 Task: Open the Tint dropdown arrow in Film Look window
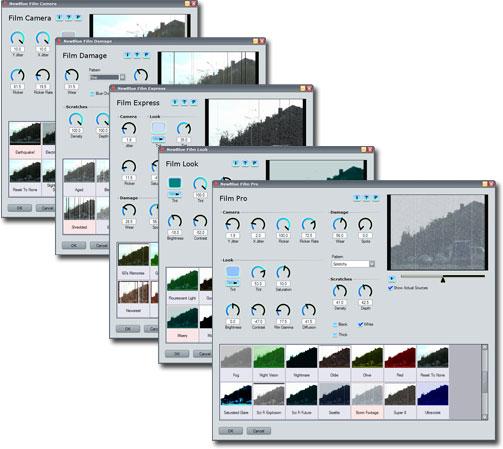[x=175, y=194]
